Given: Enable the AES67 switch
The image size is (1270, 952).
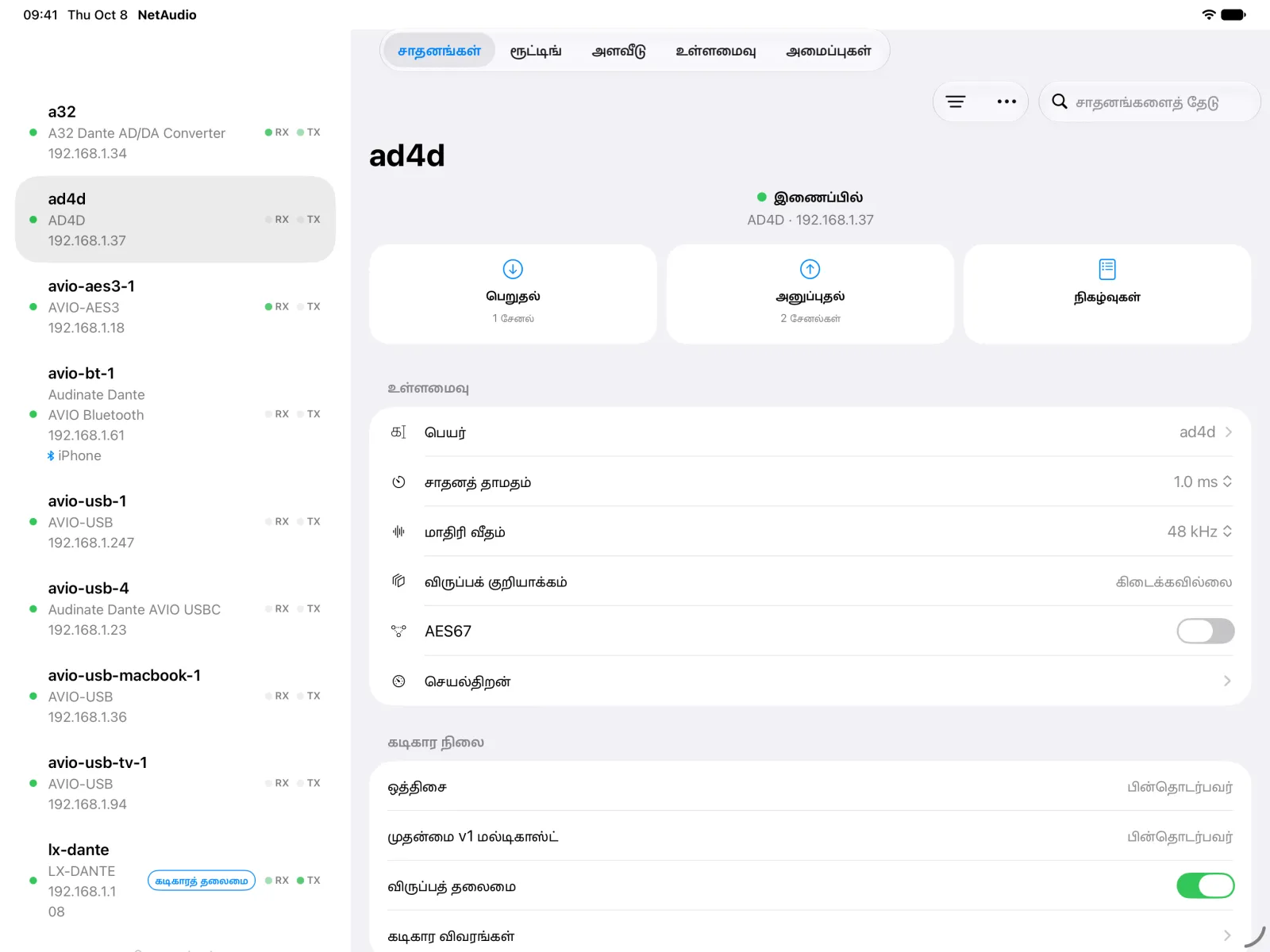Looking at the screenshot, I should 1205,631.
